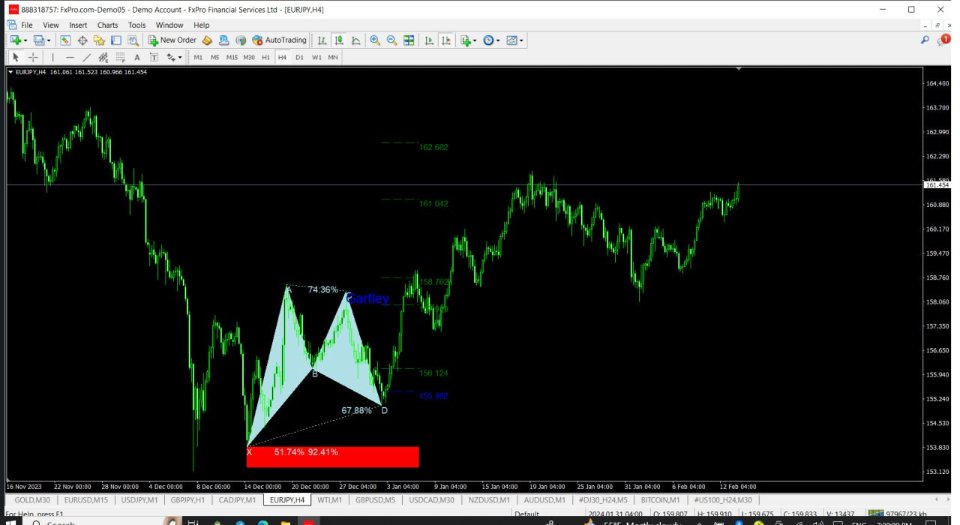Screen dimensions: 960x525
Task: Click the New Order button
Action: 172,40
